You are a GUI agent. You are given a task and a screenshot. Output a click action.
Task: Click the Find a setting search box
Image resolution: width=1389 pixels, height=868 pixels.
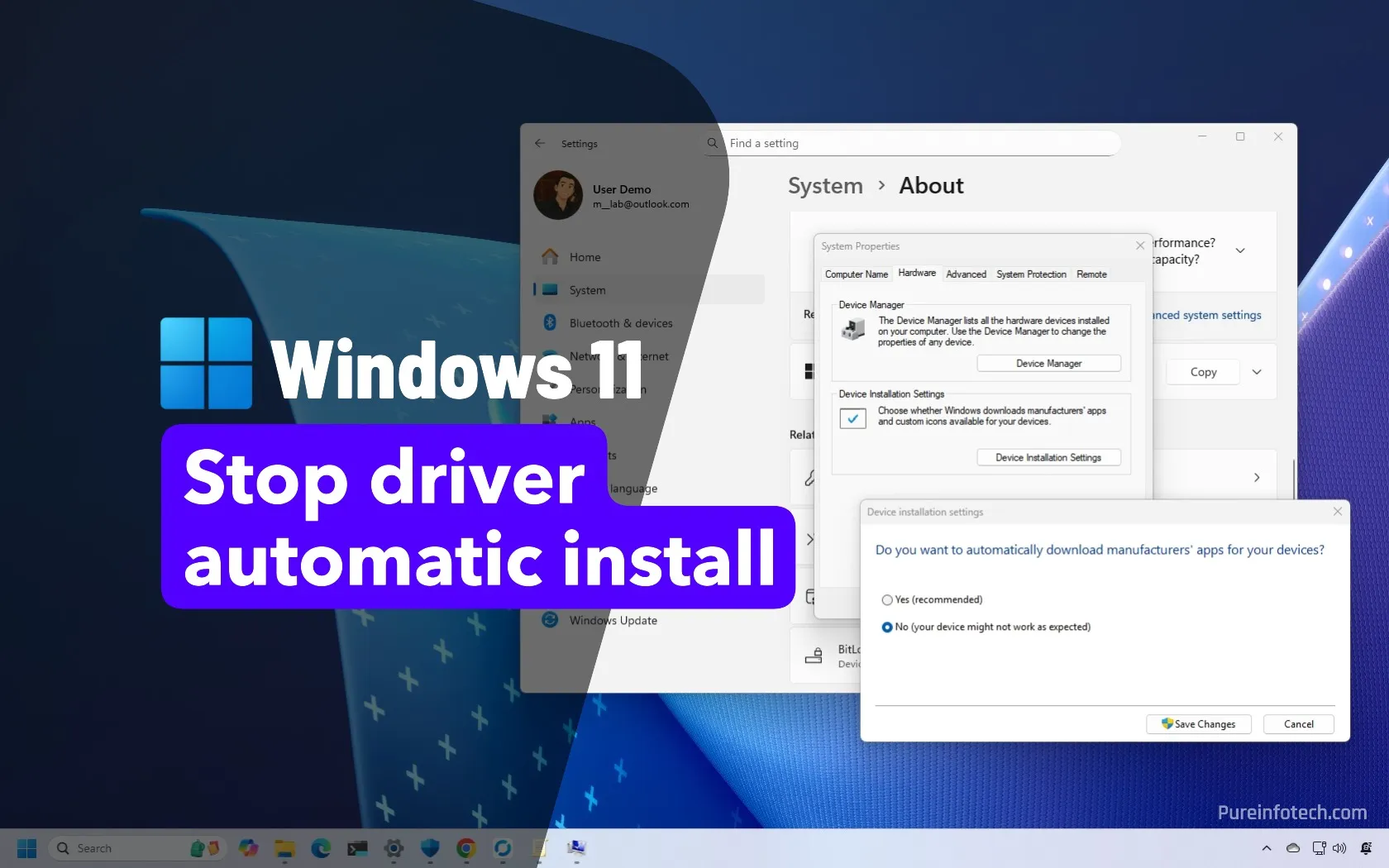(918, 143)
